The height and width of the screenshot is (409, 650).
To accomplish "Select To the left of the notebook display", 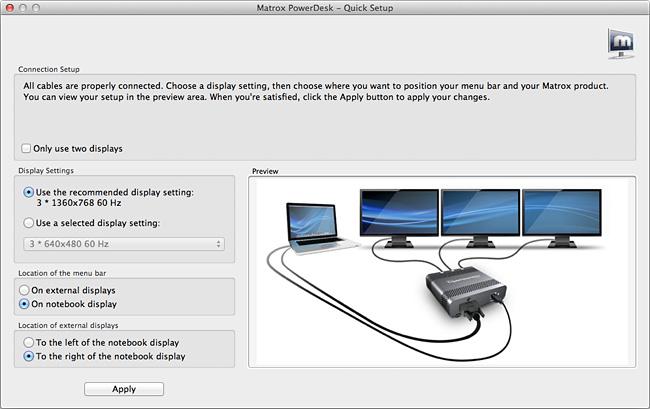I will coord(29,342).
